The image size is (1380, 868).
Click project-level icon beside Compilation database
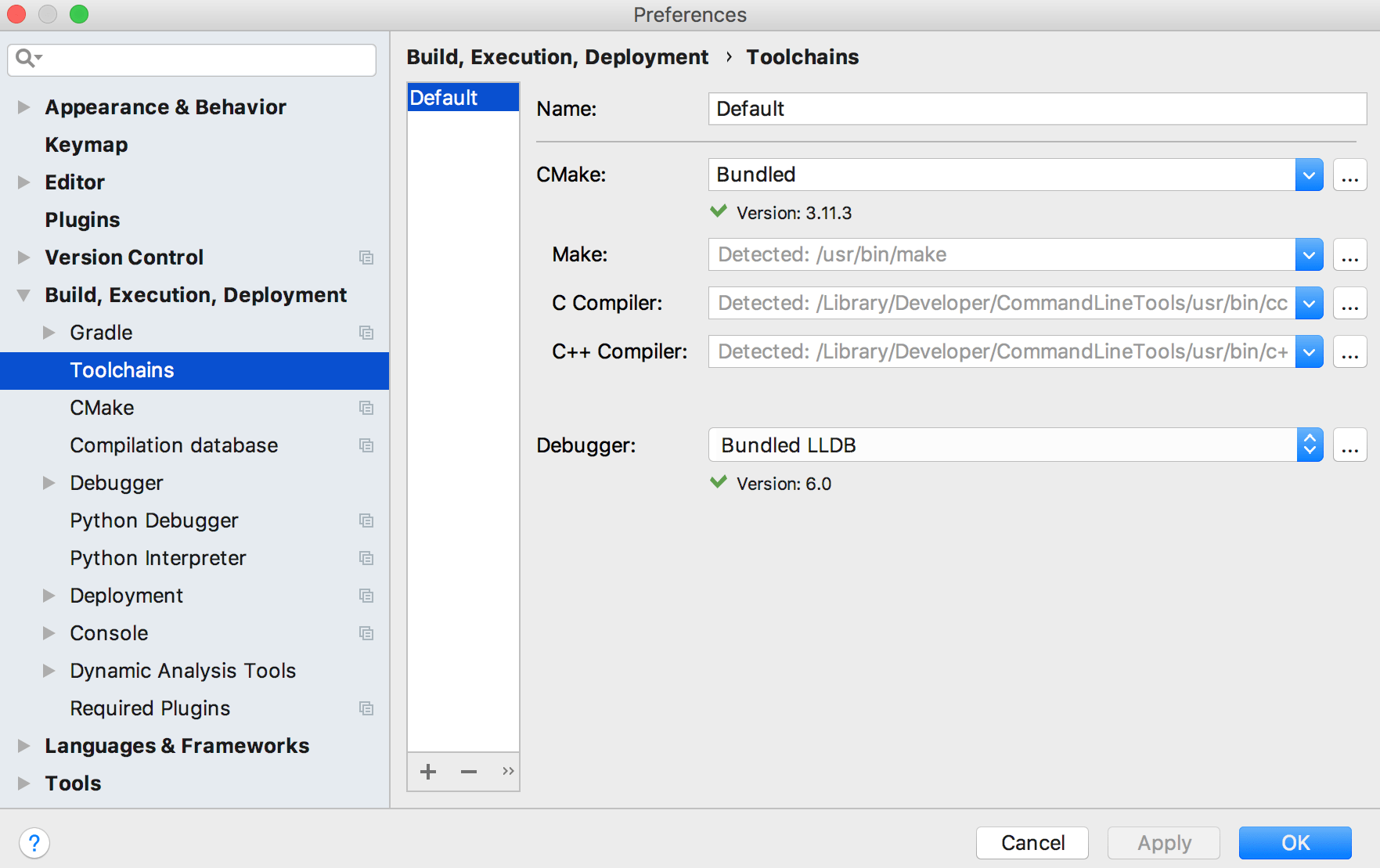point(366,445)
